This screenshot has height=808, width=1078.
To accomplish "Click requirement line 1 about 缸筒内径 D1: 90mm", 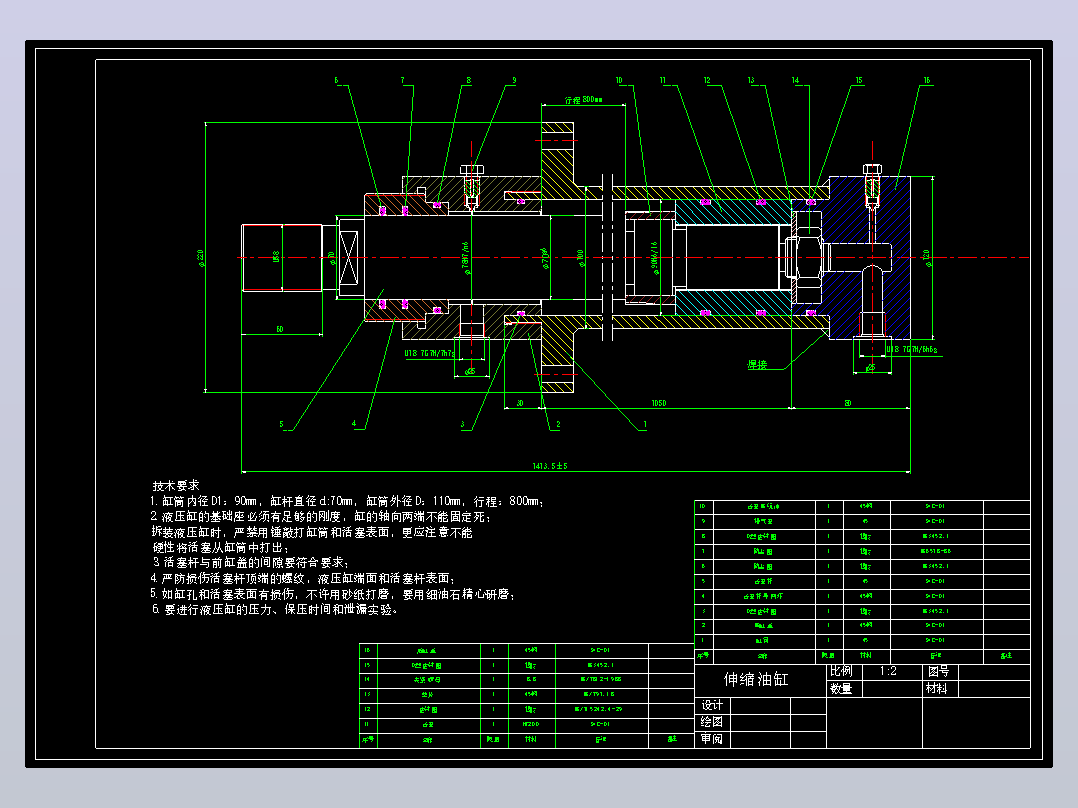I will tap(346, 501).
